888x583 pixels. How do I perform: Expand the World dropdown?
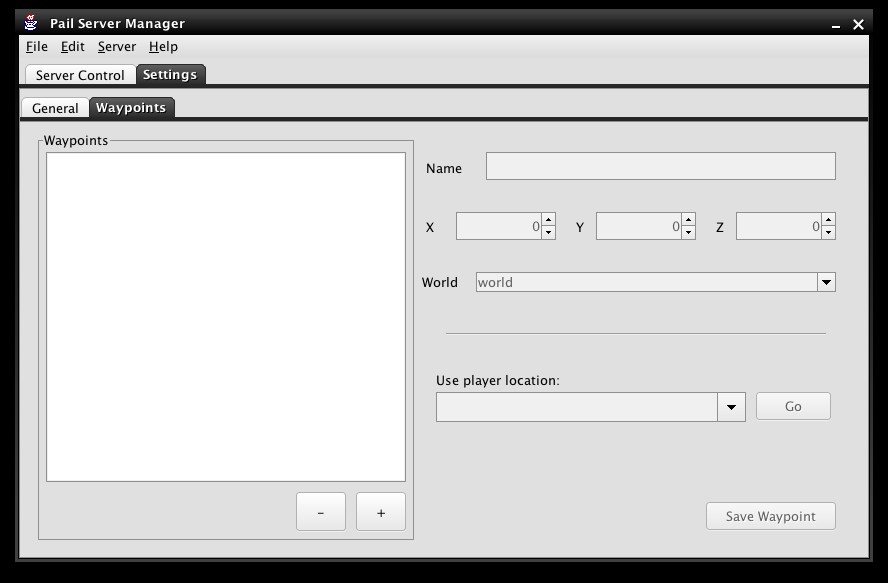tap(826, 282)
